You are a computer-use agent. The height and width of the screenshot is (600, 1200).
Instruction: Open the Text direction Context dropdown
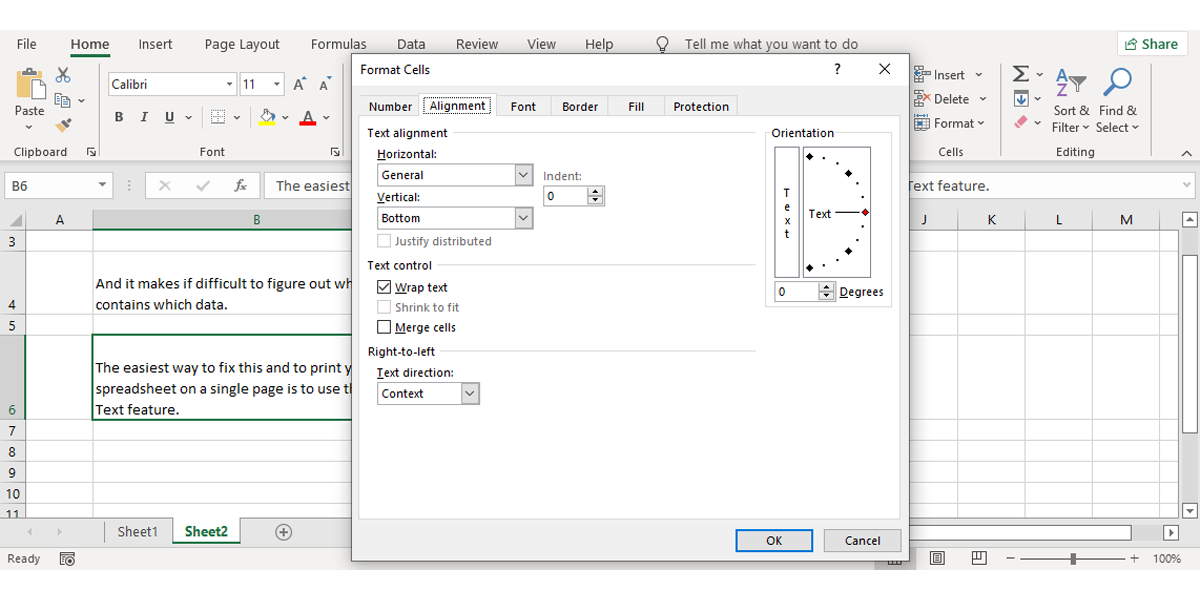[470, 394]
